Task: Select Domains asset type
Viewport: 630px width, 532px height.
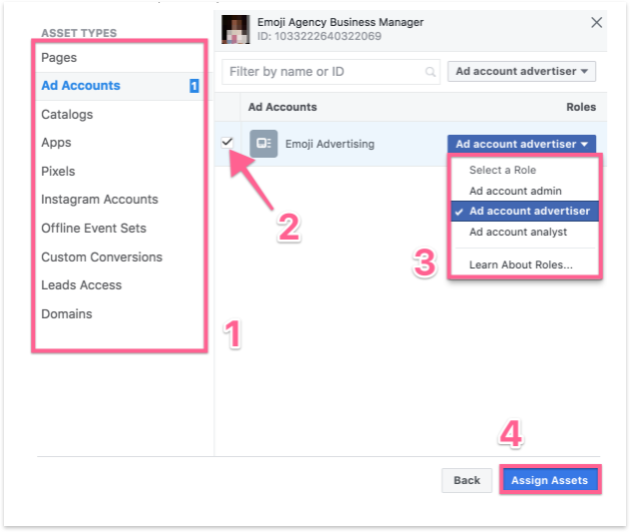Action: [66, 314]
